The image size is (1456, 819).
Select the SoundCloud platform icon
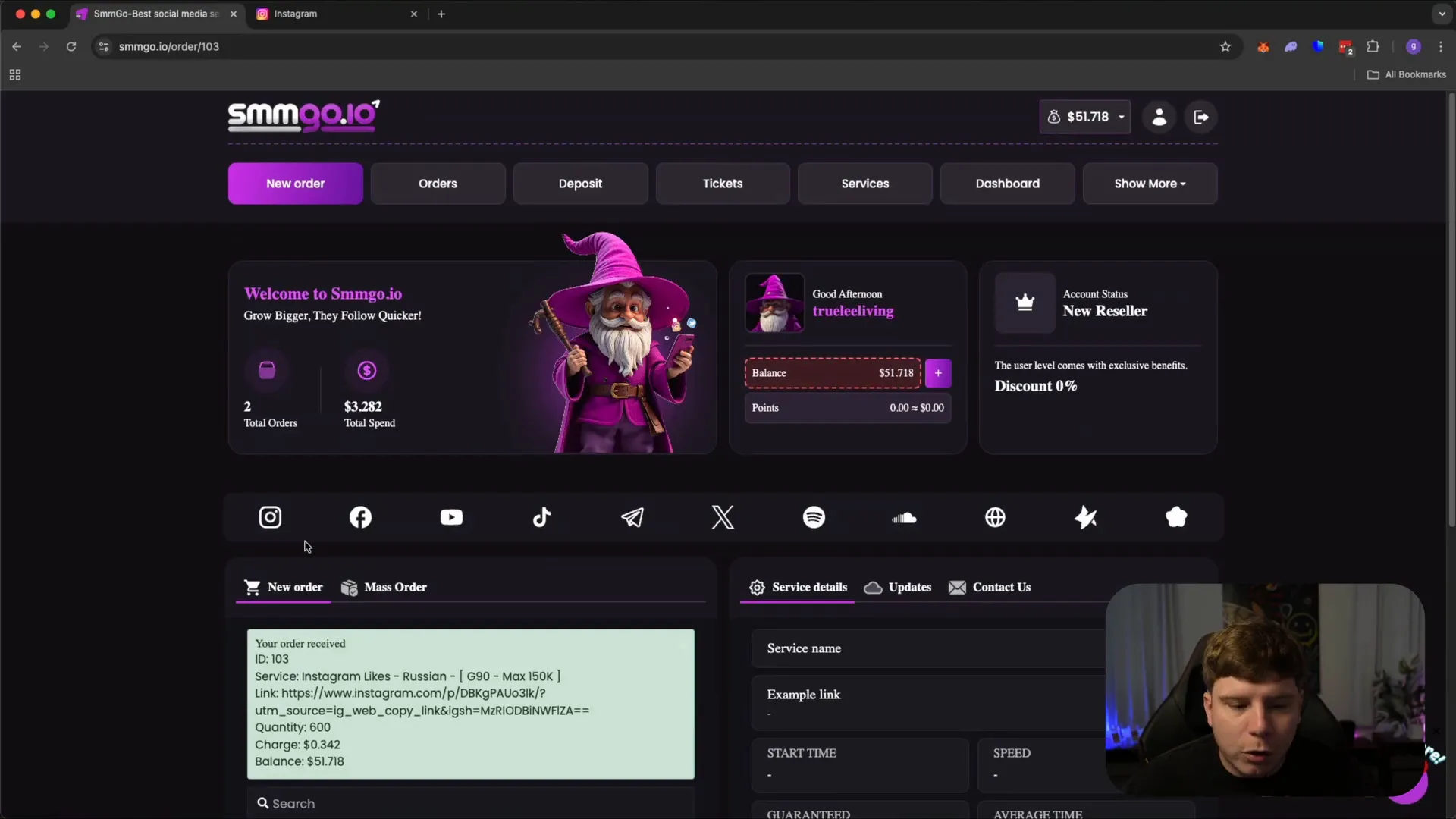[904, 518]
